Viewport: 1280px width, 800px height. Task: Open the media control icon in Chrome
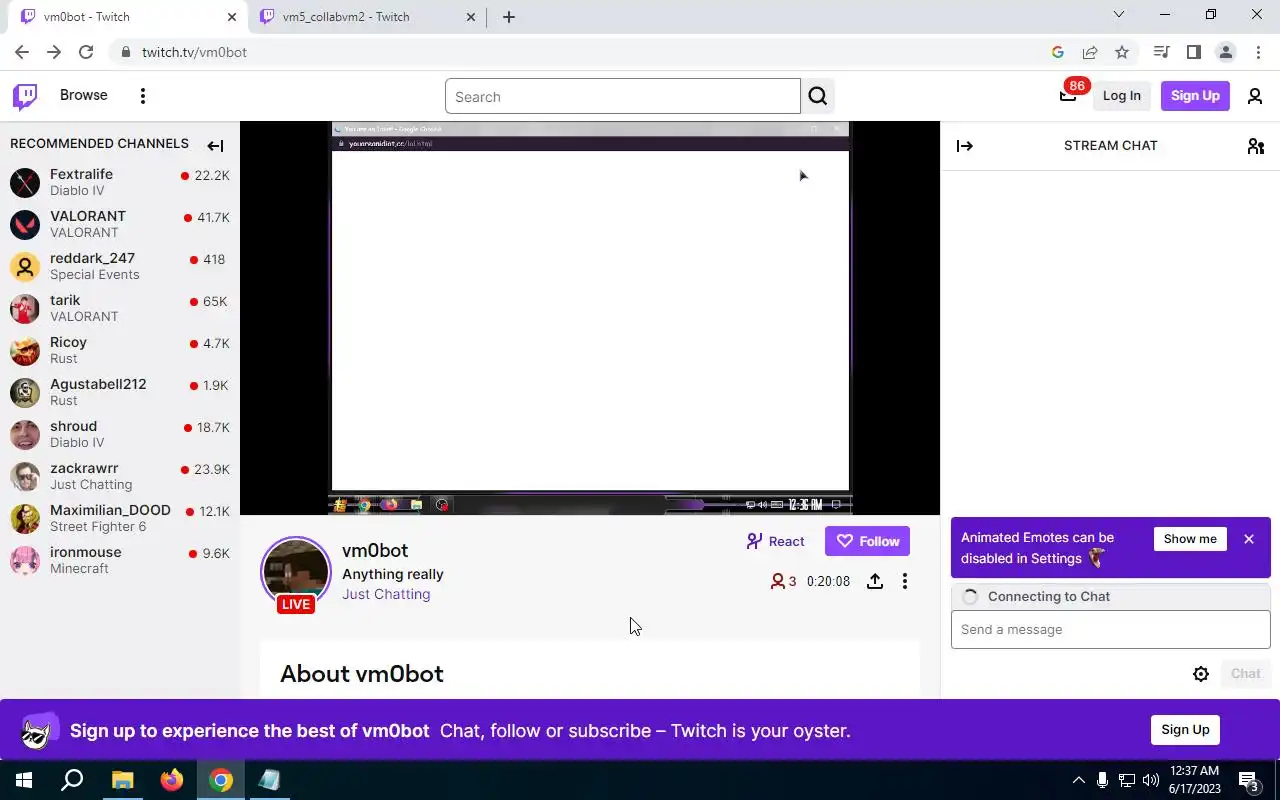(x=1161, y=52)
